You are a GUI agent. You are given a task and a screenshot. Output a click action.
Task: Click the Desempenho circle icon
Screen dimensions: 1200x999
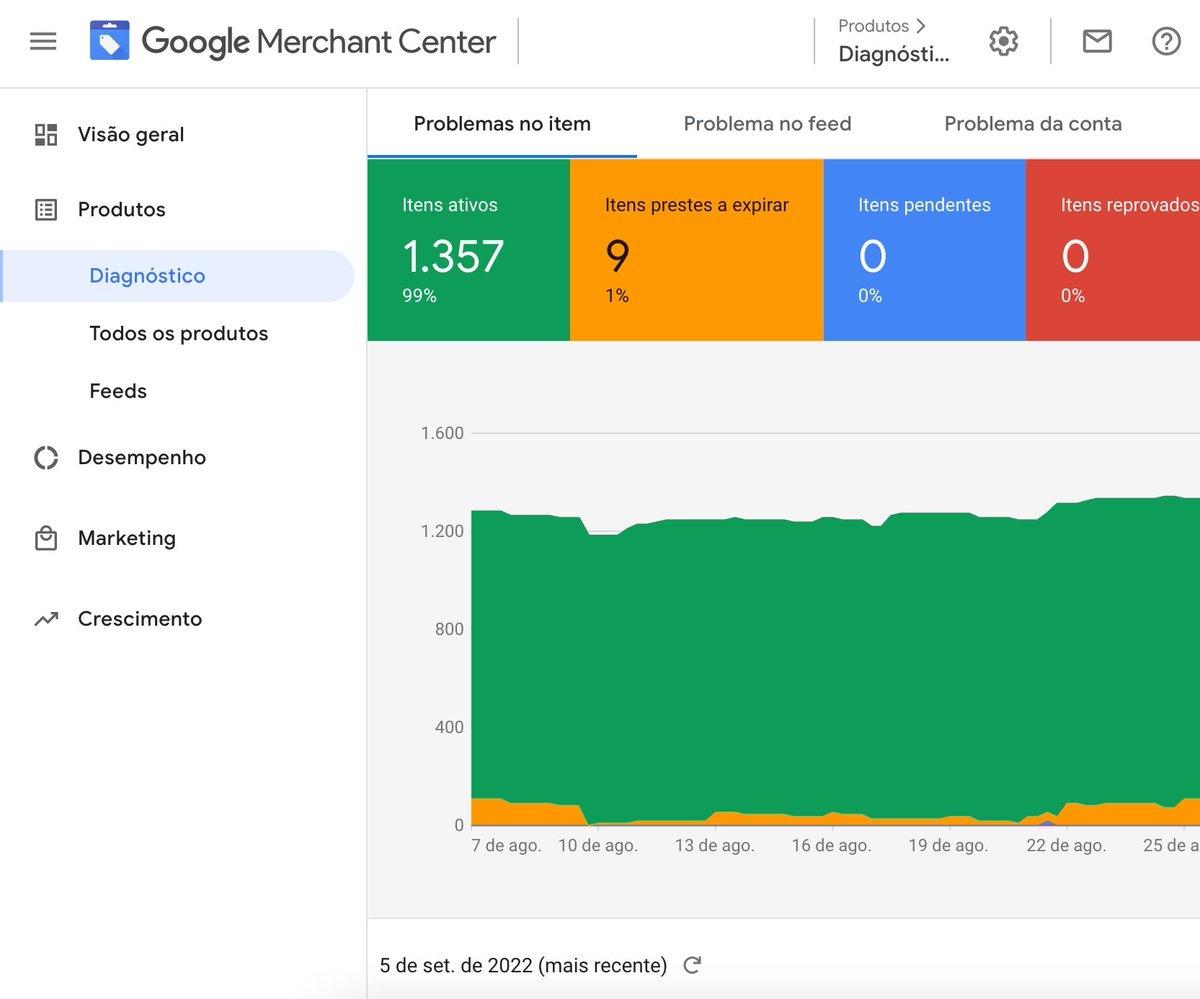pyautogui.click(x=46, y=458)
